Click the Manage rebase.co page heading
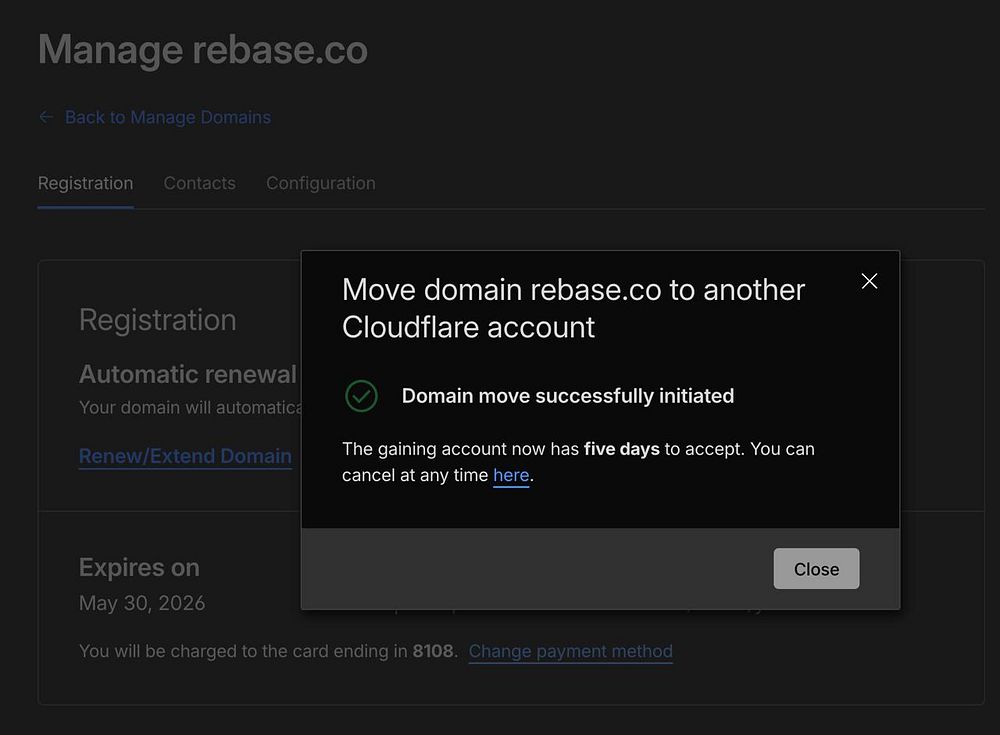The height and width of the screenshot is (735, 1000). coord(203,50)
